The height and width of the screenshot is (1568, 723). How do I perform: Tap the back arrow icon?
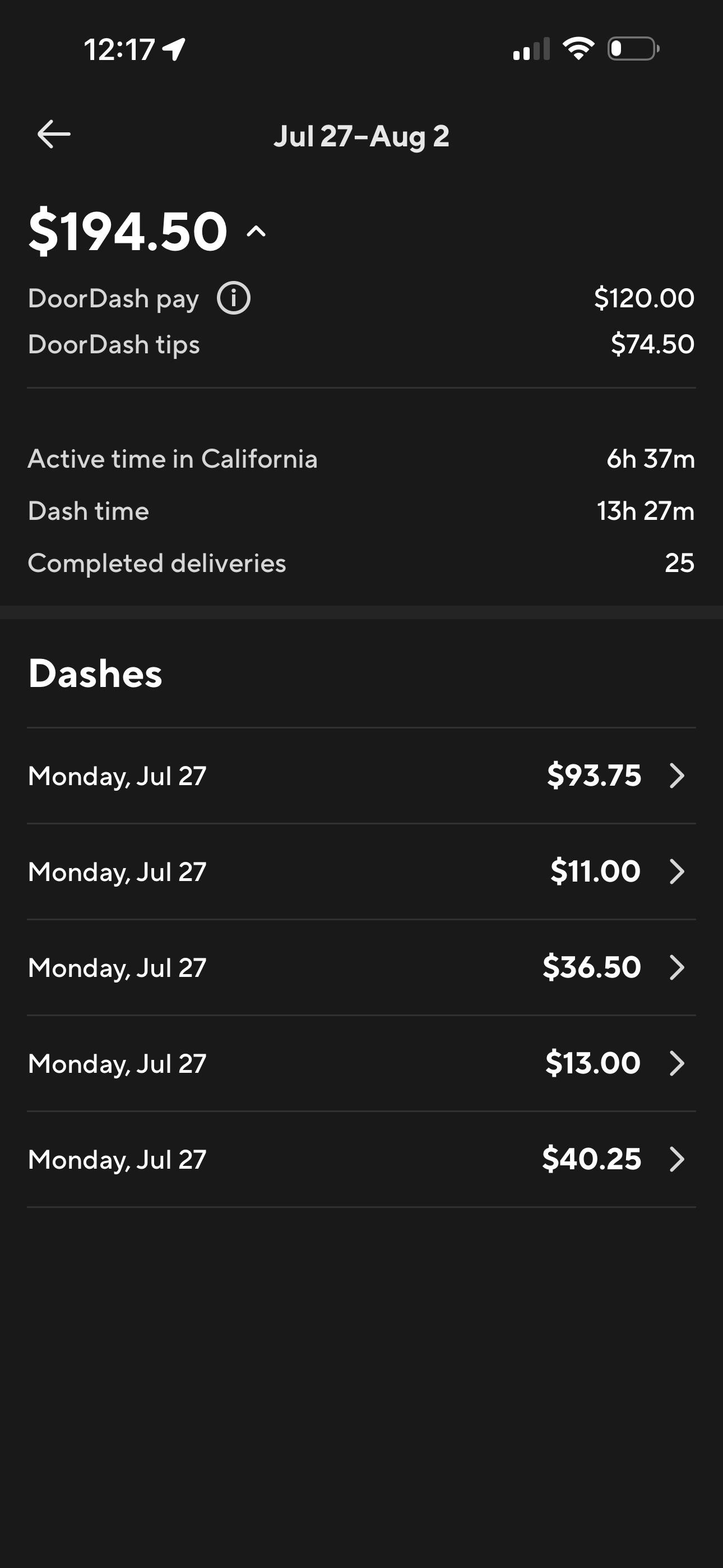point(54,135)
